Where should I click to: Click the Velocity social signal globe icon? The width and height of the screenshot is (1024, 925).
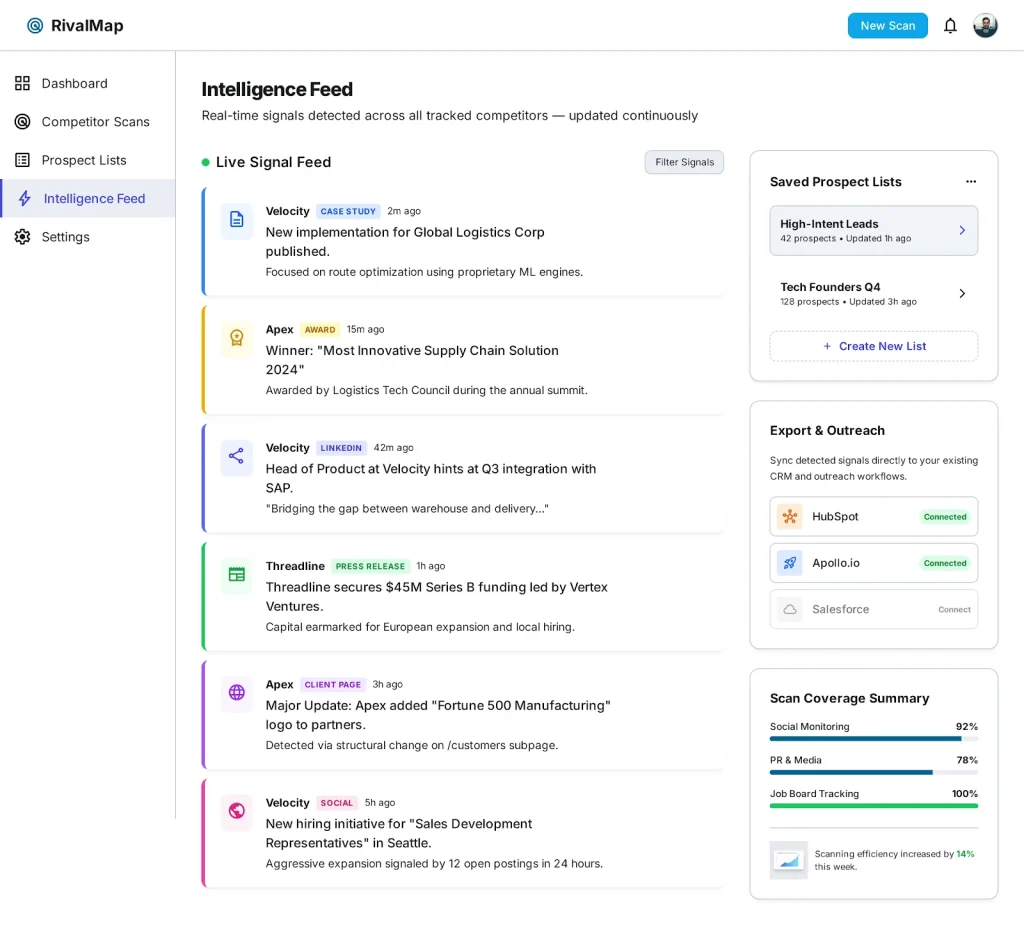(236, 811)
